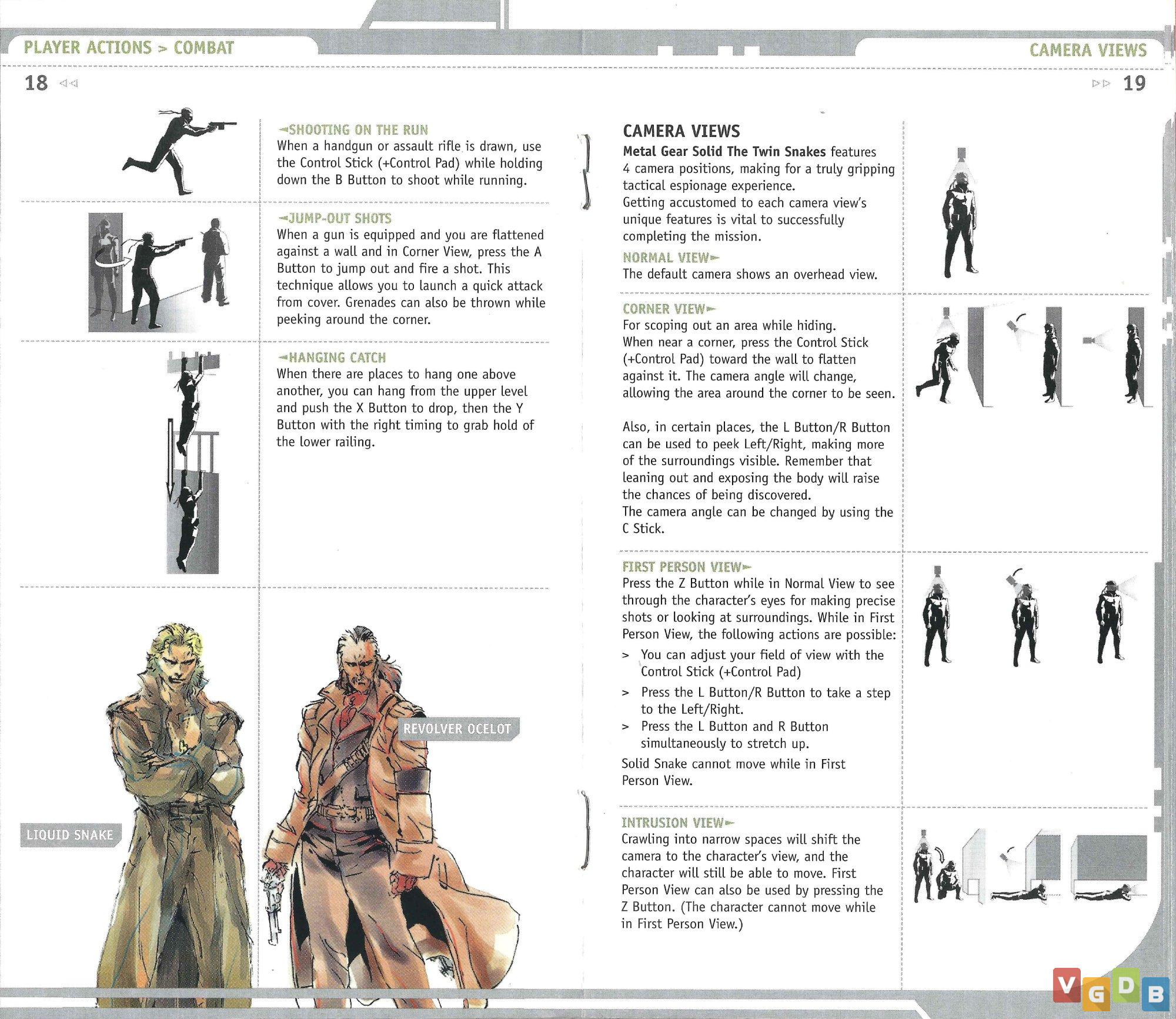This screenshot has width=1176, height=1019.
Task: Click the hanging catch railing illustration
Action: (193, 463)
